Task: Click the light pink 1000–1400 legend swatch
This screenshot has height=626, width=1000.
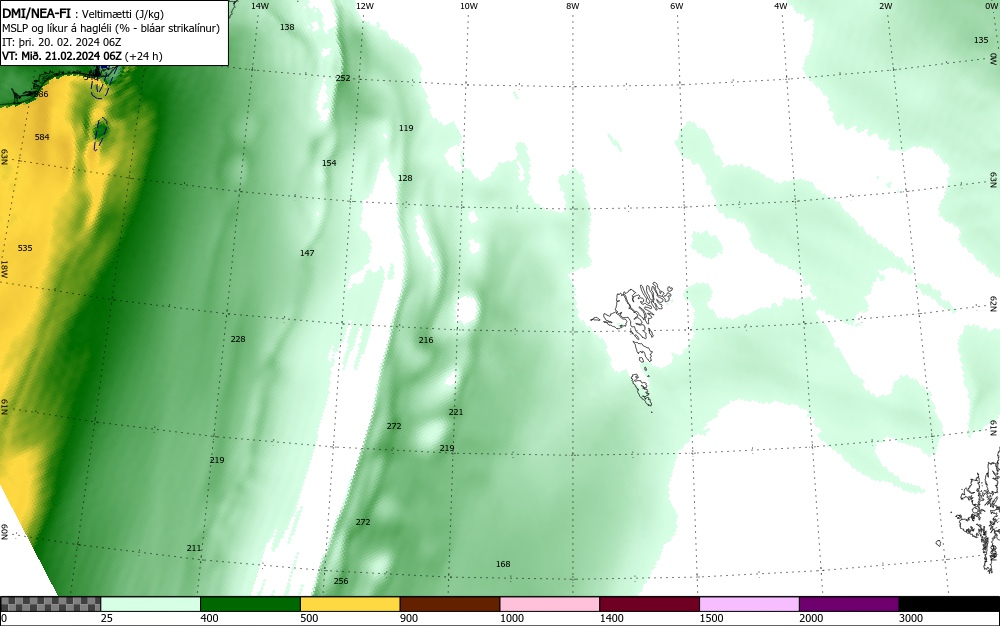Action: point(550,604)
